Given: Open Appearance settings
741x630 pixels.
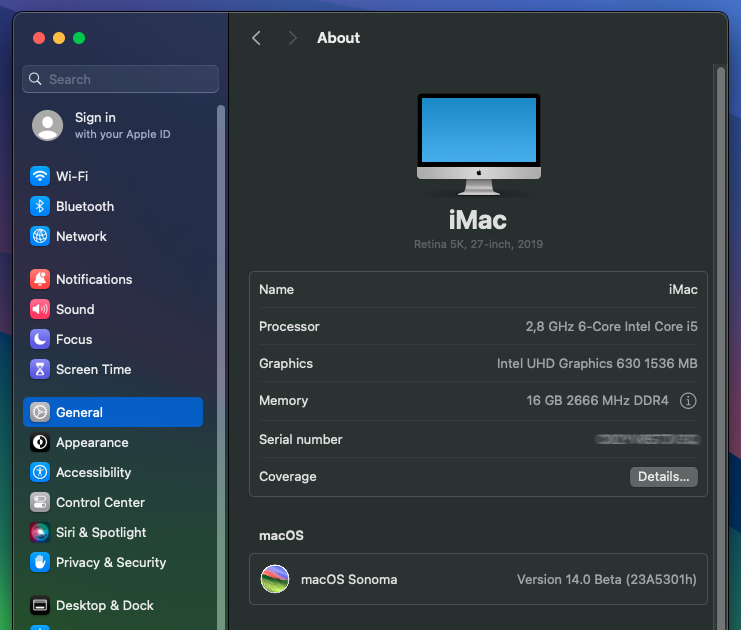Looking at the screenshot, I should [x=113, y=442].
